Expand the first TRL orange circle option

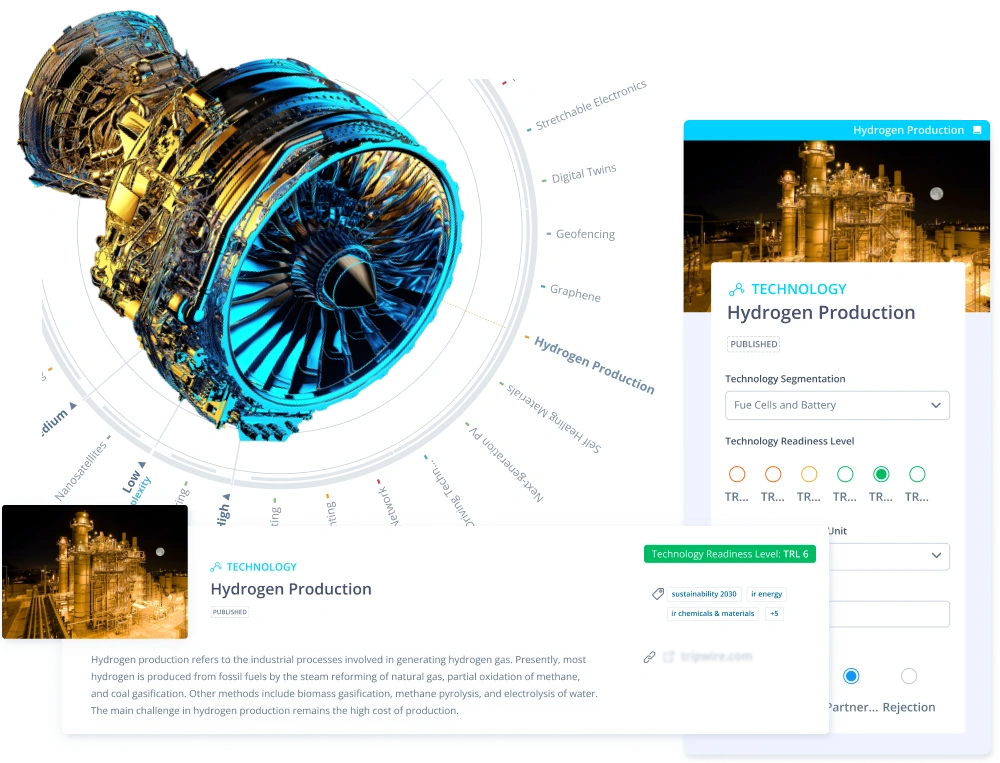click(737, 473)
